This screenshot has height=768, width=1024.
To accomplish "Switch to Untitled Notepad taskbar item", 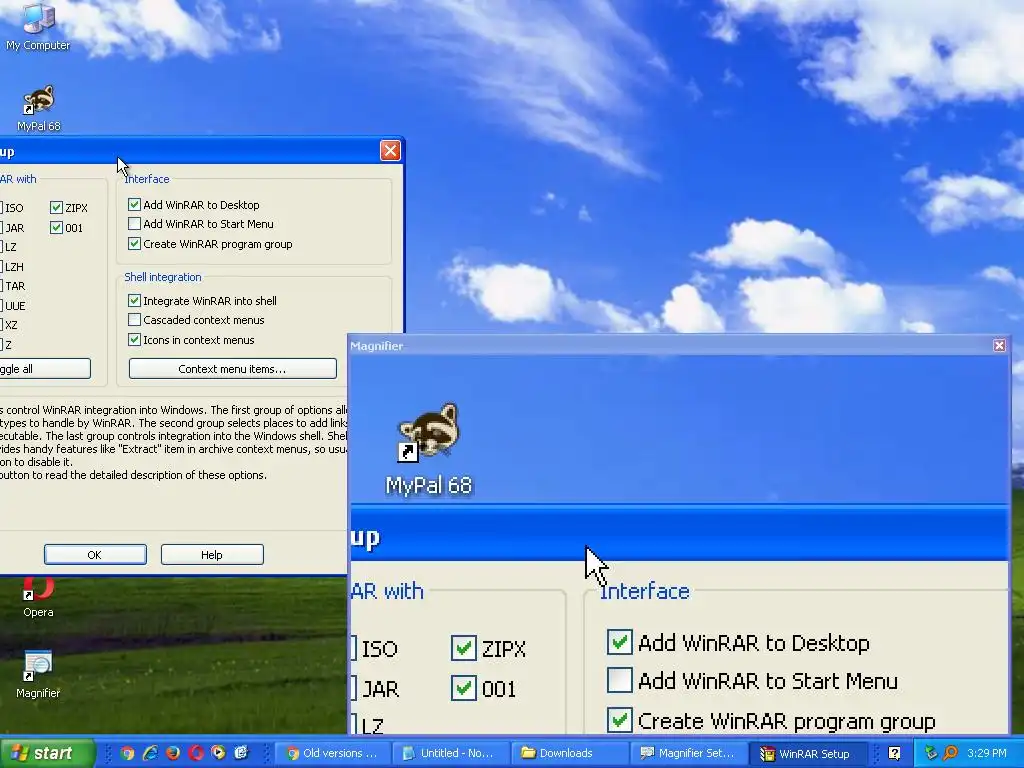I will coord(449,753).
